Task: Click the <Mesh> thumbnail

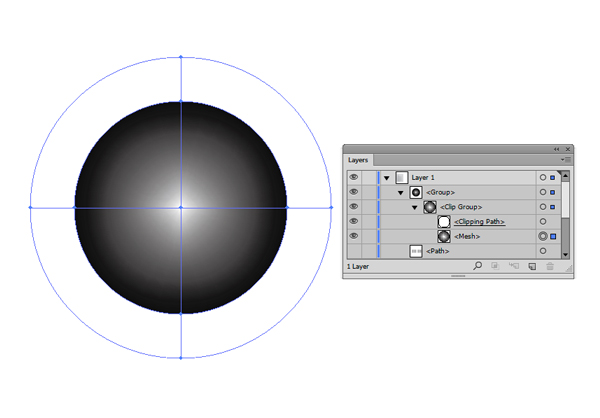Action: 444,236
